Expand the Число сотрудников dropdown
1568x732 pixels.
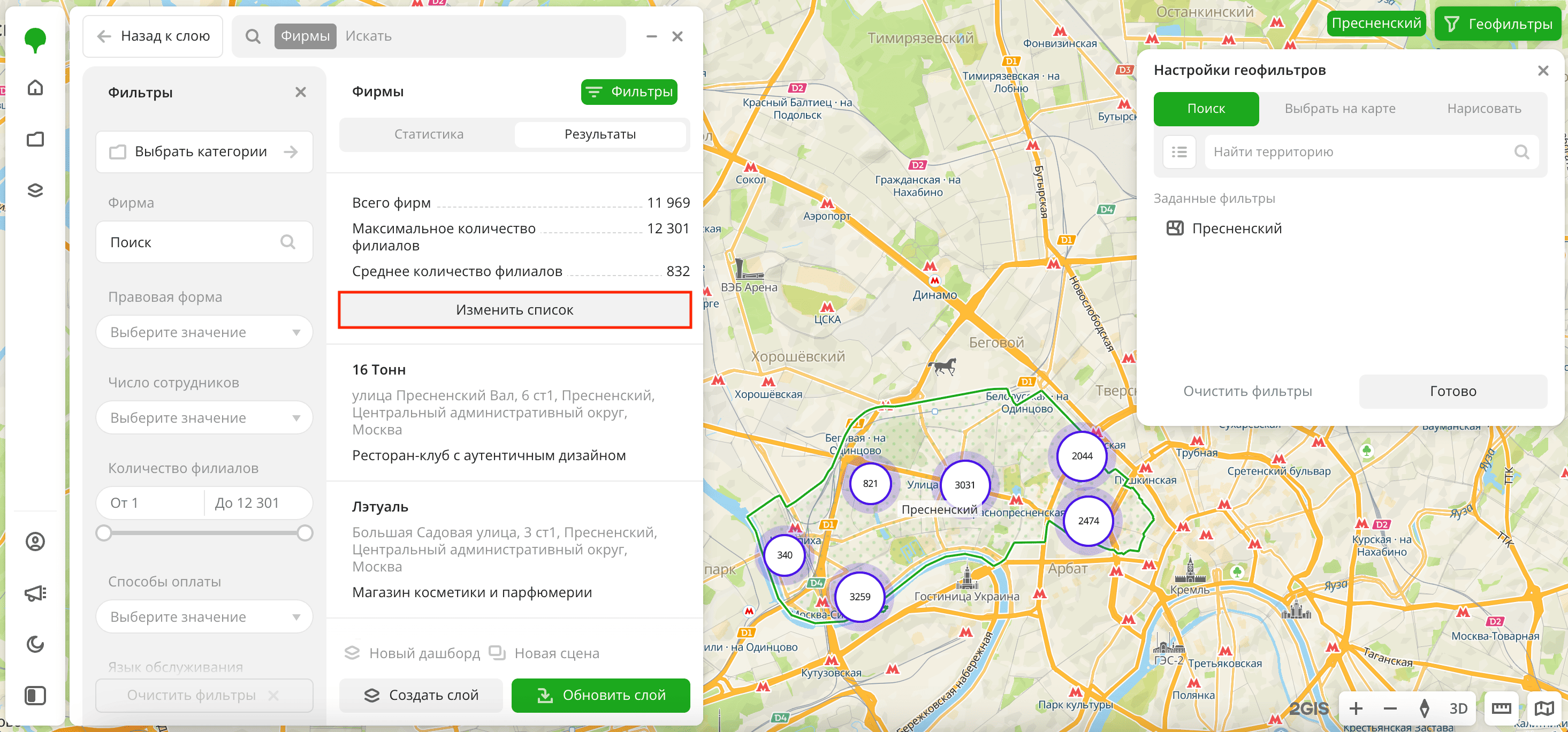point(204,417)
